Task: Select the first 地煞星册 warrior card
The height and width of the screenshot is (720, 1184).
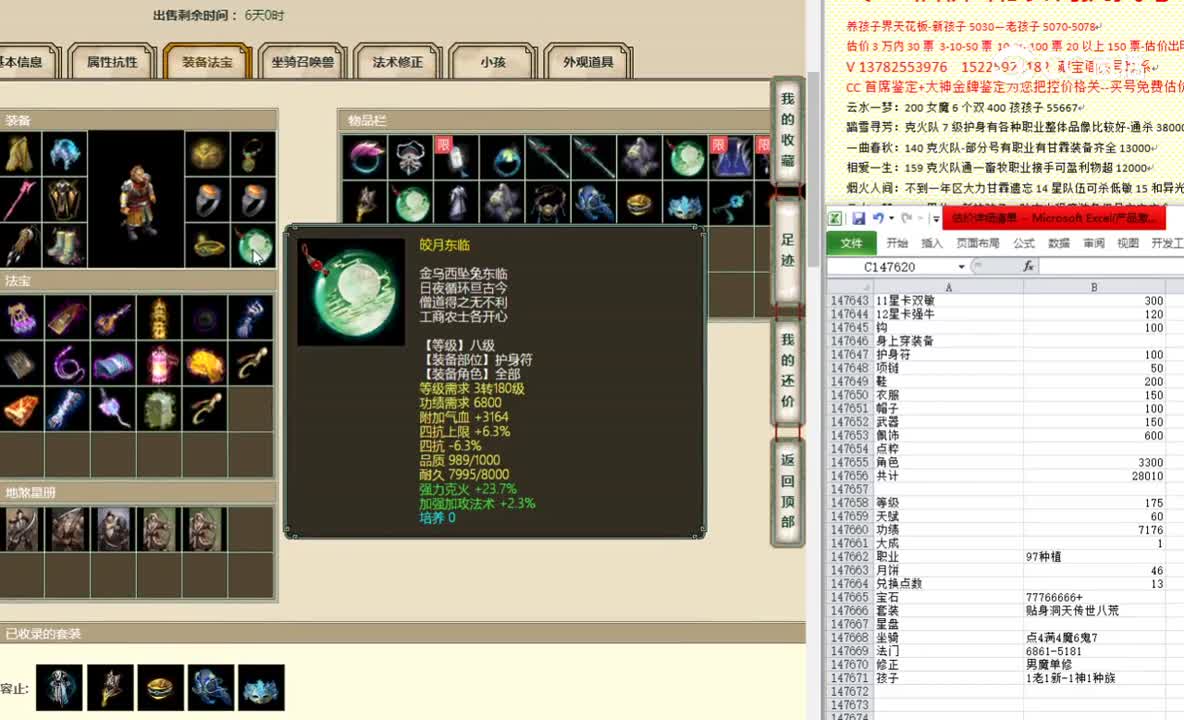Action: pyautogui.click(x=20, y=529)
